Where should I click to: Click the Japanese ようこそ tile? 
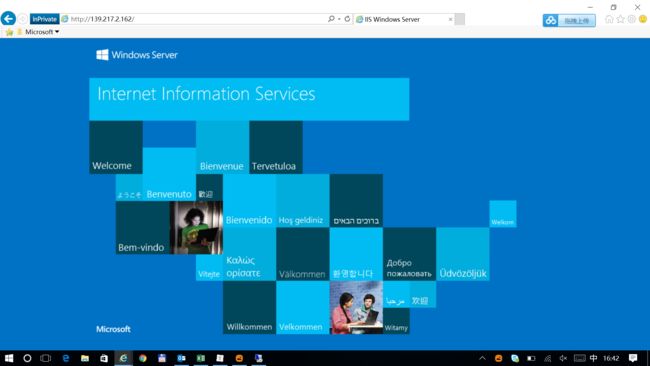(x=129, y=188)
